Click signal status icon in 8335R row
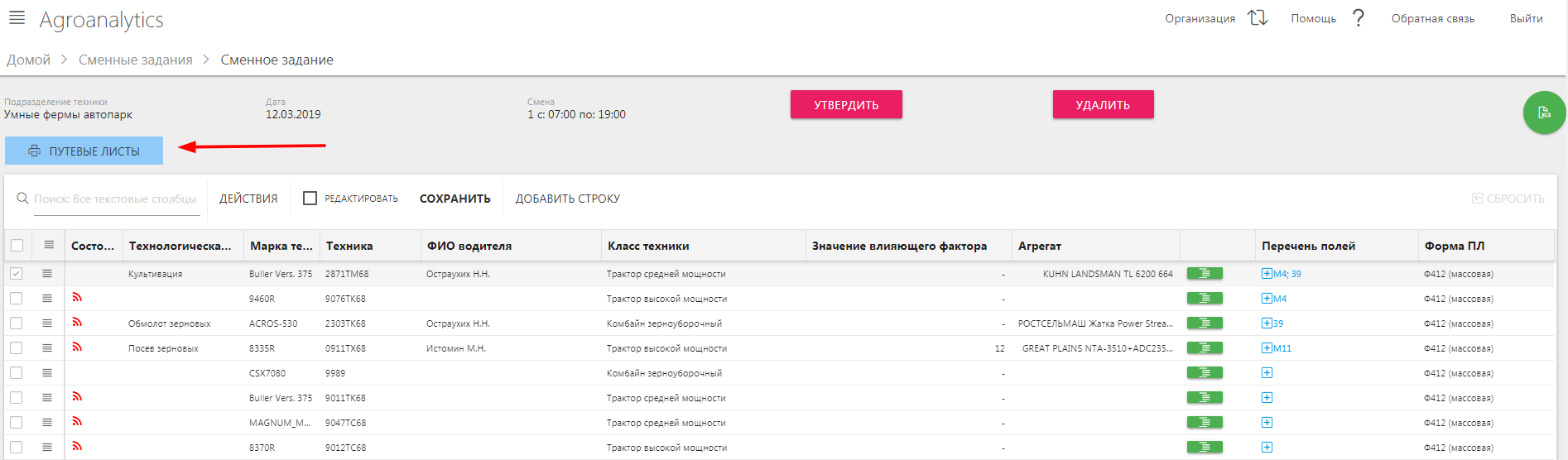 [77, 347]
